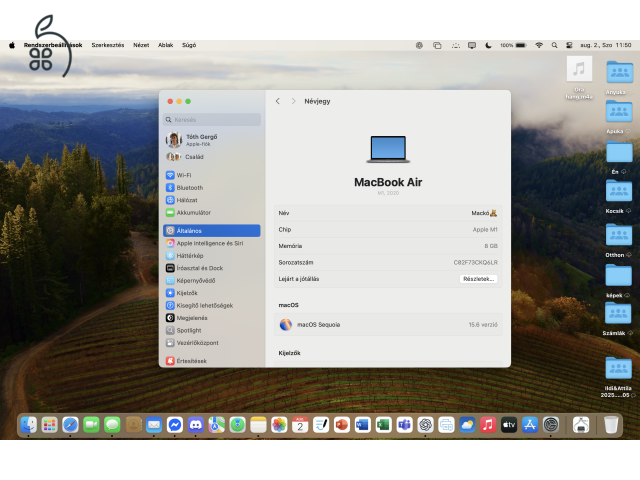Open the Számlák folder on desktop

coord(618,319)
